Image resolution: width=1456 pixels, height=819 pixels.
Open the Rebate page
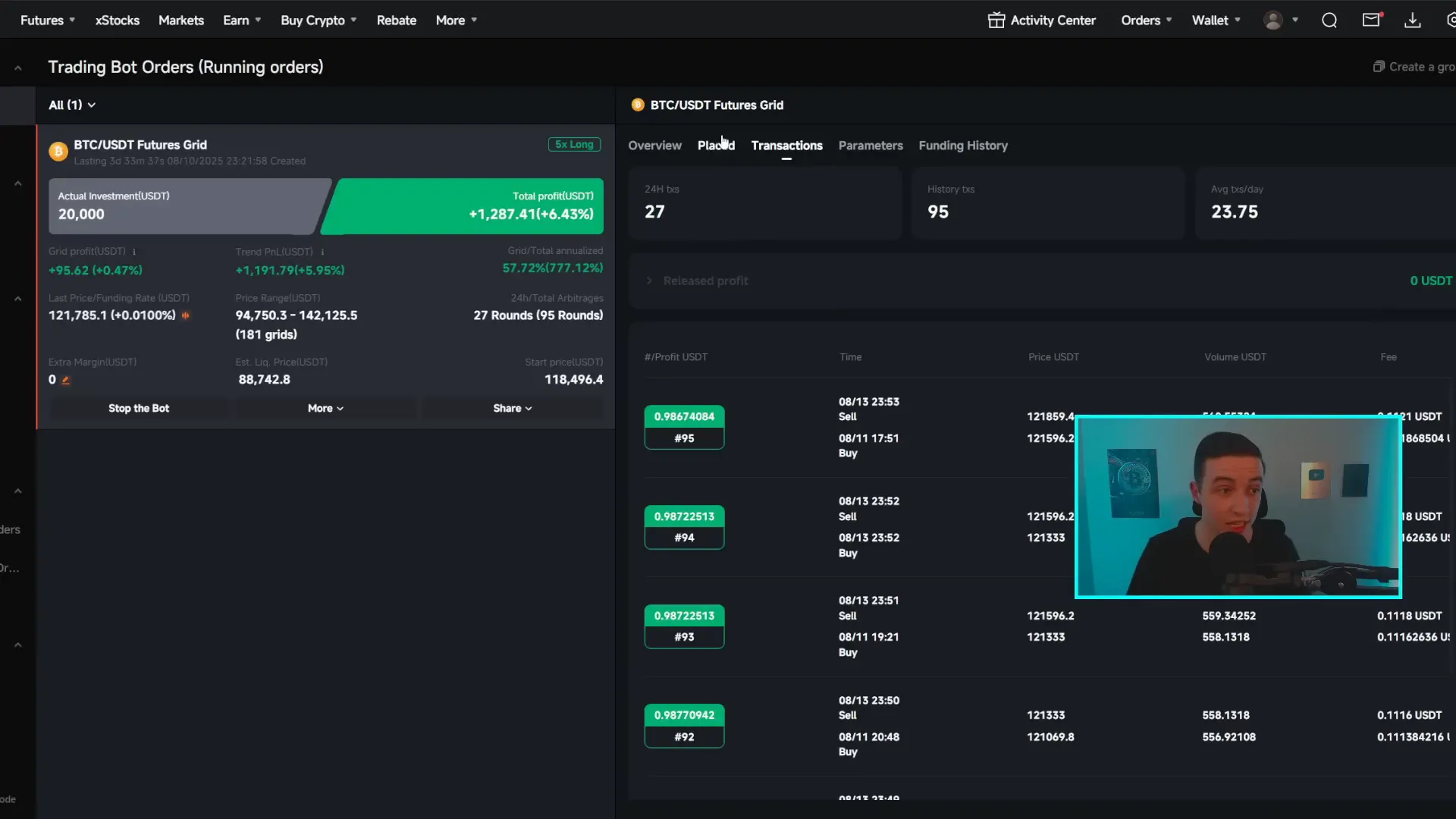click(x=397, y=20)
